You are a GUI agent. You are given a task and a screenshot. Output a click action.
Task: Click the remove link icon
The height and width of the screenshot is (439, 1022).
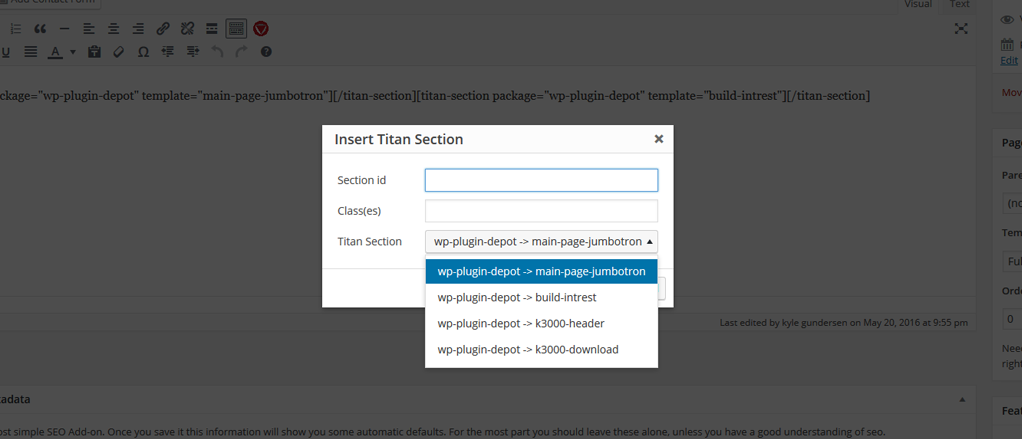point(187,29)
